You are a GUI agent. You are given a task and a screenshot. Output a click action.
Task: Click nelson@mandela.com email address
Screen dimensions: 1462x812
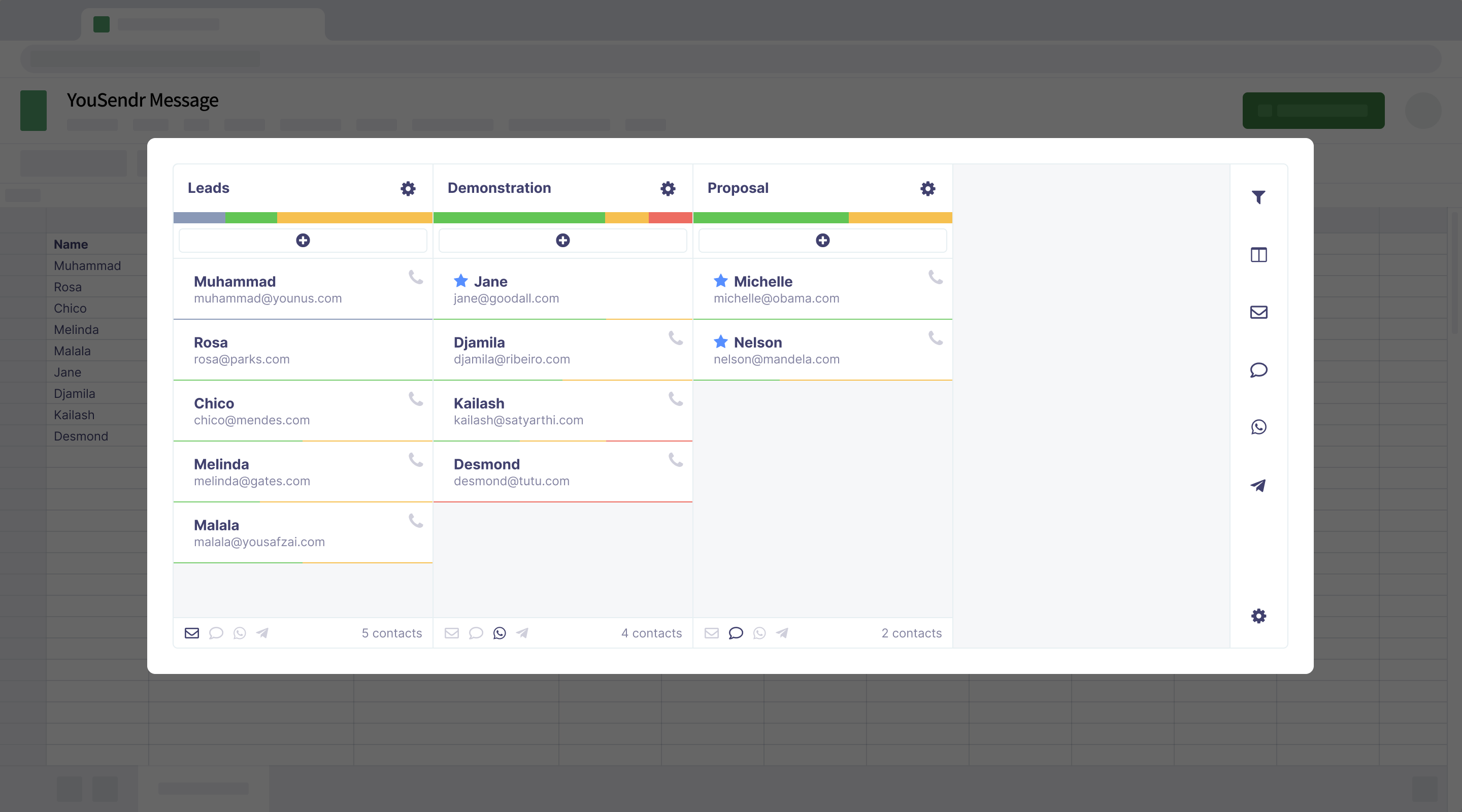[x=776, y=359]
